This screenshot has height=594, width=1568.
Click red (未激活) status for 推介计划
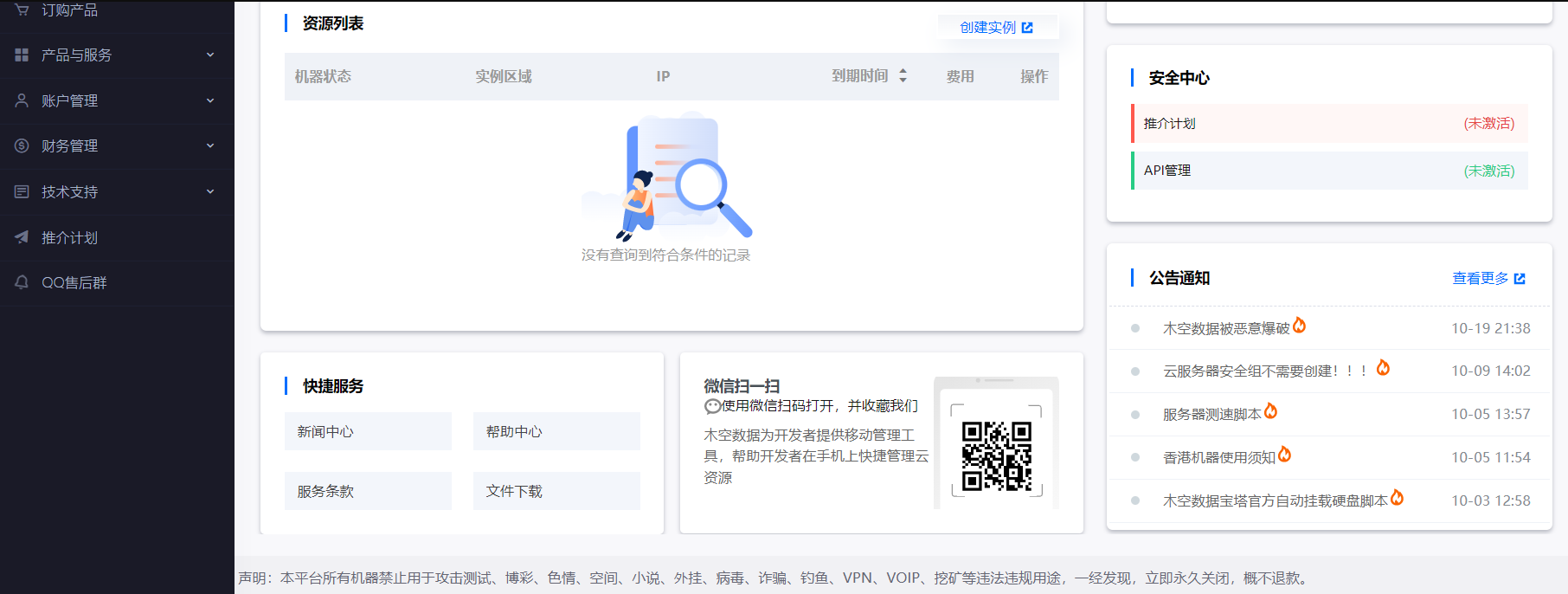coord(1489,124)
